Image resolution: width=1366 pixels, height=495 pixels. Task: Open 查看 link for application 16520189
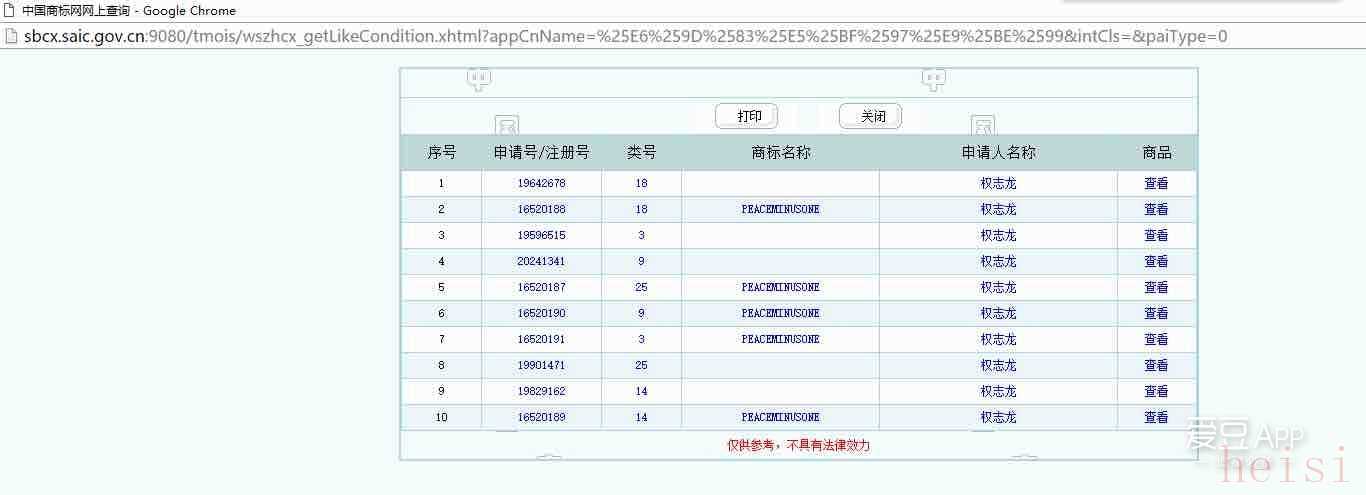point(1156,418)
